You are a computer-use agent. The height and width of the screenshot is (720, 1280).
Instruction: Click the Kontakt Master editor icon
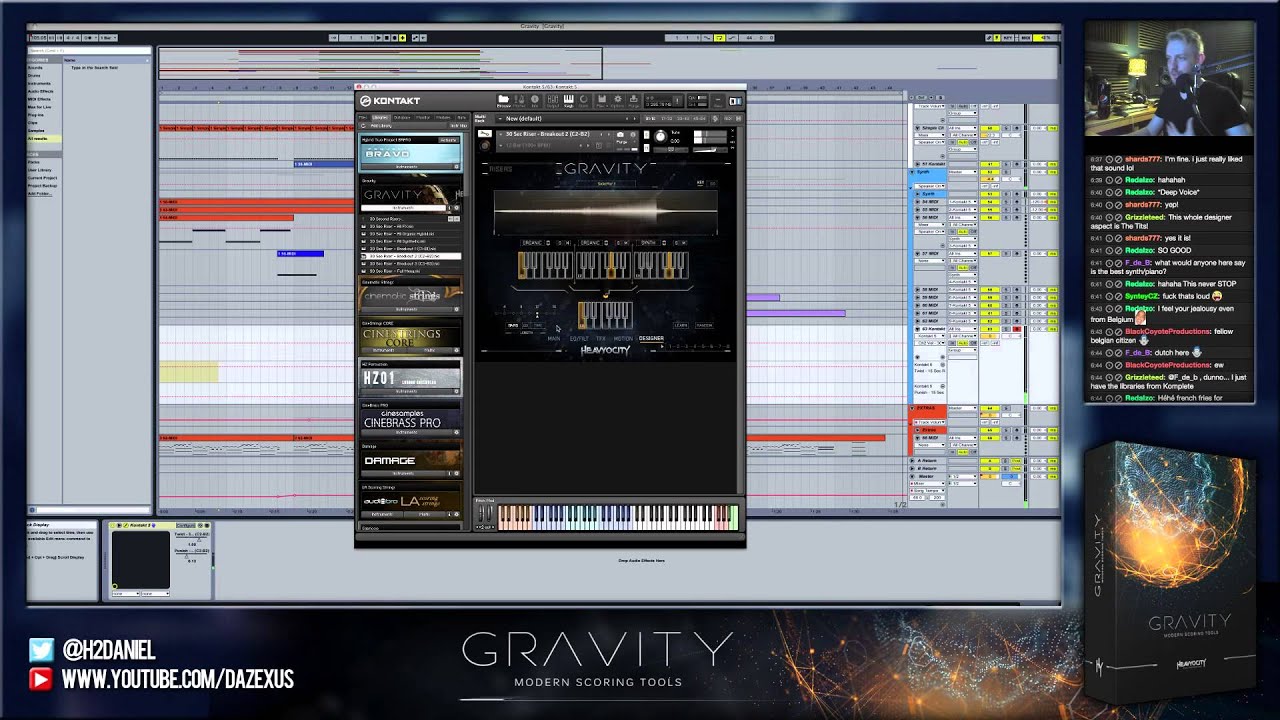(x=519, y=100)
